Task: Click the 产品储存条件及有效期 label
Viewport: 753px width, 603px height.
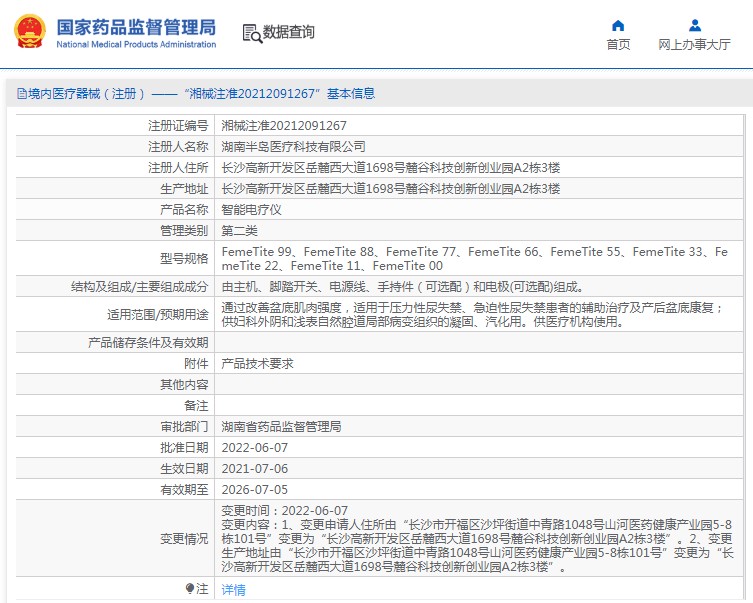Action: coord(148,343)
